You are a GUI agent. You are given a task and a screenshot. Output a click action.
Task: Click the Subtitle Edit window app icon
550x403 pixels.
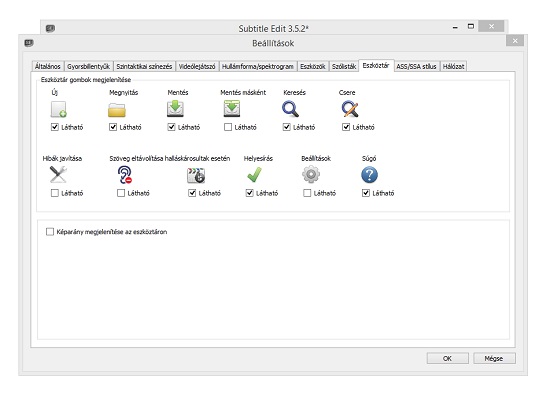[x=51, y=28]
